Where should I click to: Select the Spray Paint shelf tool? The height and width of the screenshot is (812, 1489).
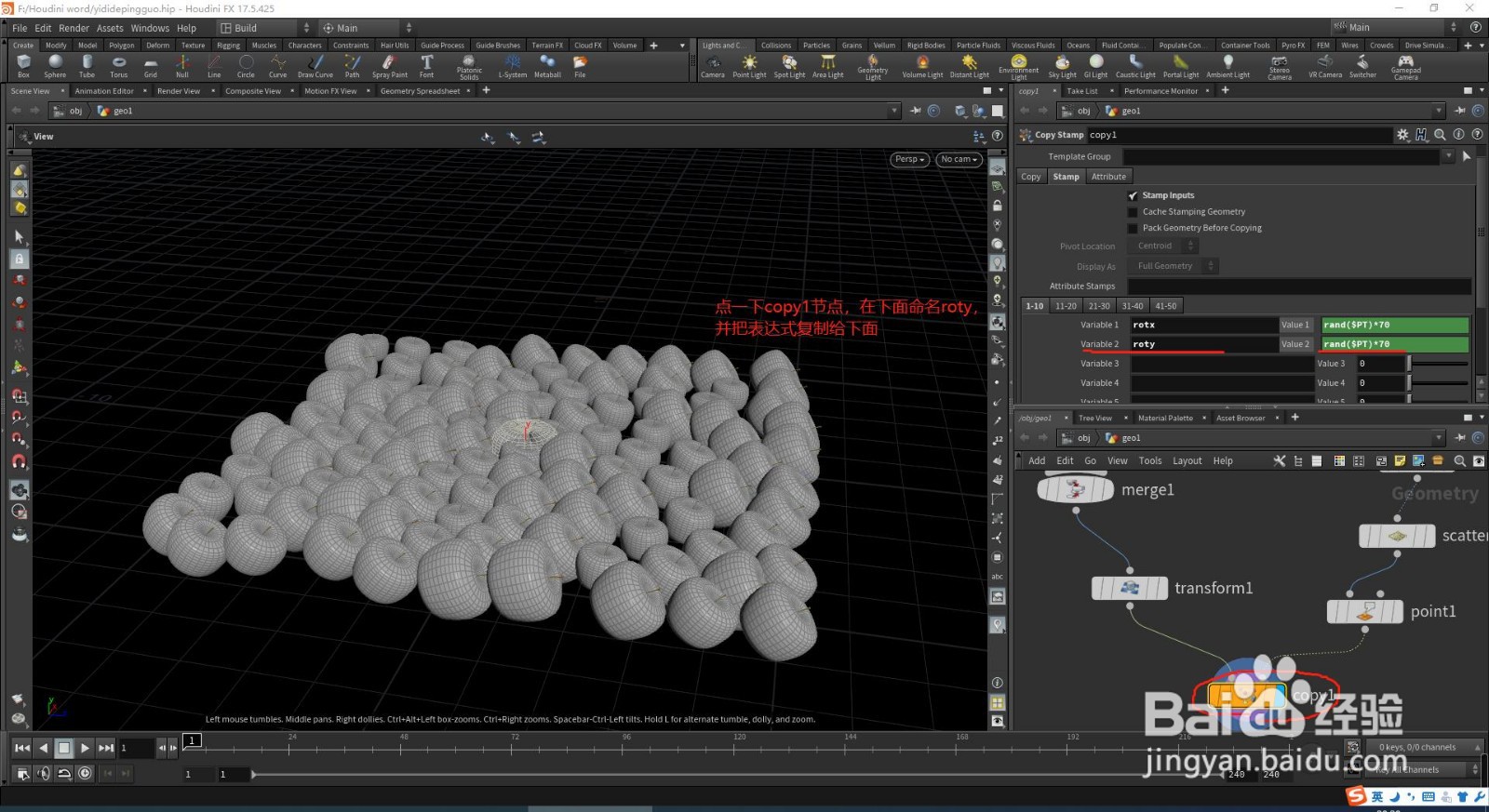tap(389, 66)
